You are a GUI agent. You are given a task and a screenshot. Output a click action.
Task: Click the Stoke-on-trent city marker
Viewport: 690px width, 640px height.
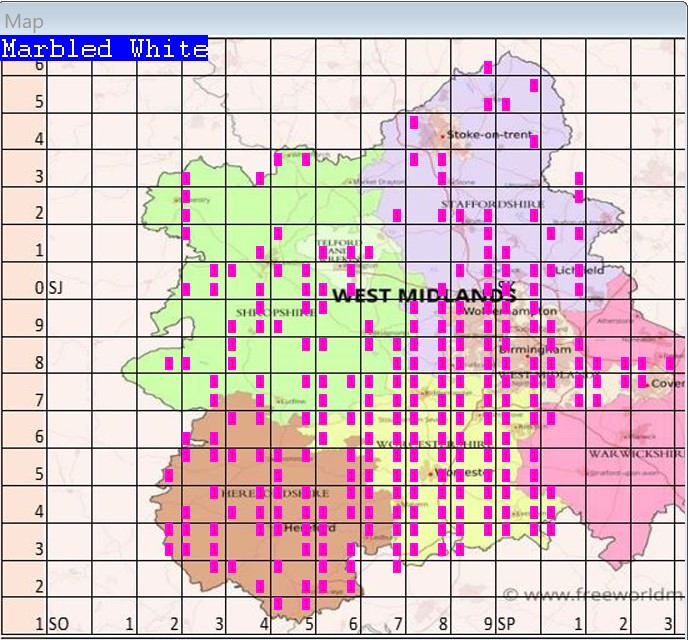(x=442, y=134)
